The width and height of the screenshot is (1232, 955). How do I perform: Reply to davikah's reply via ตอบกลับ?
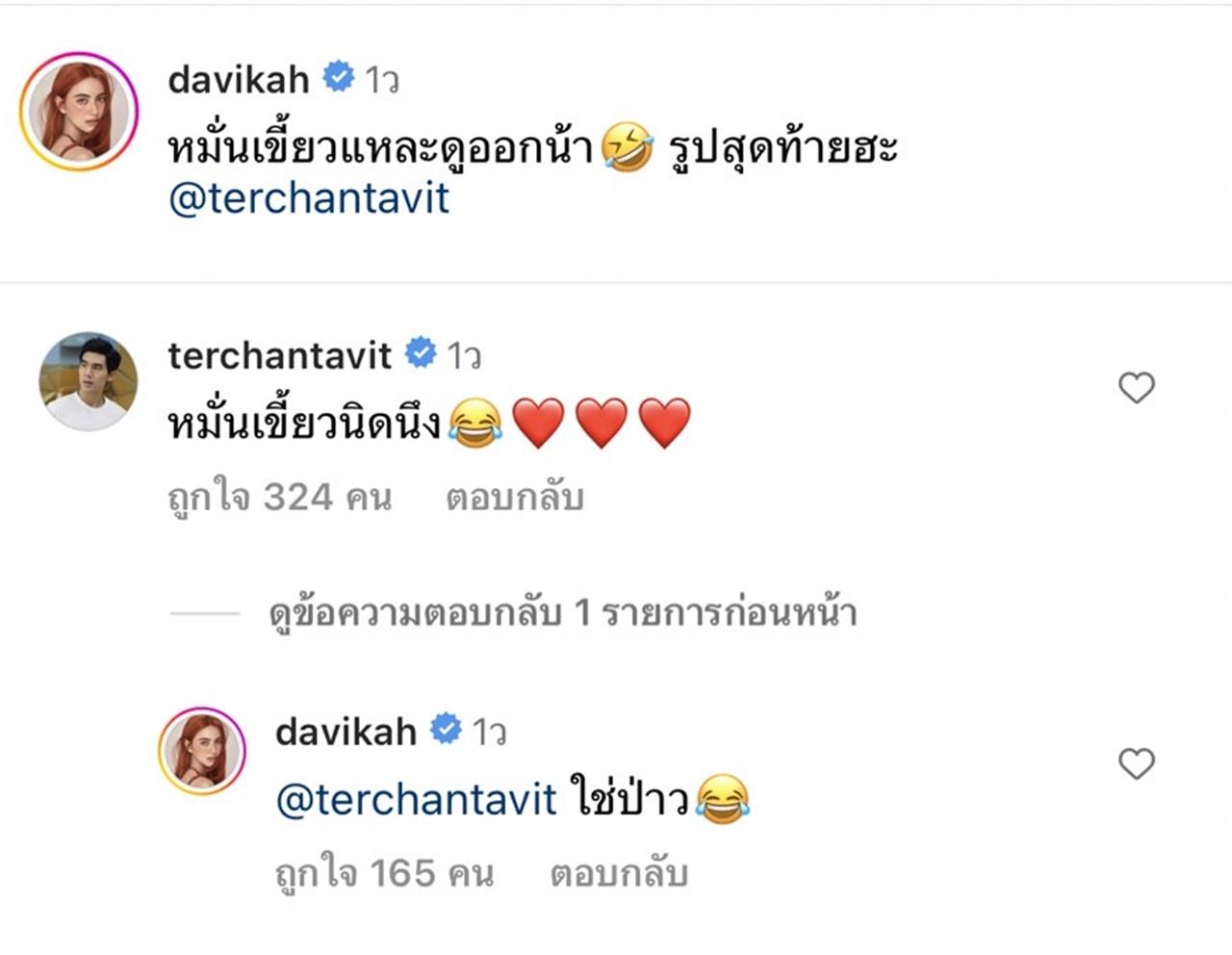click(619, 873)
